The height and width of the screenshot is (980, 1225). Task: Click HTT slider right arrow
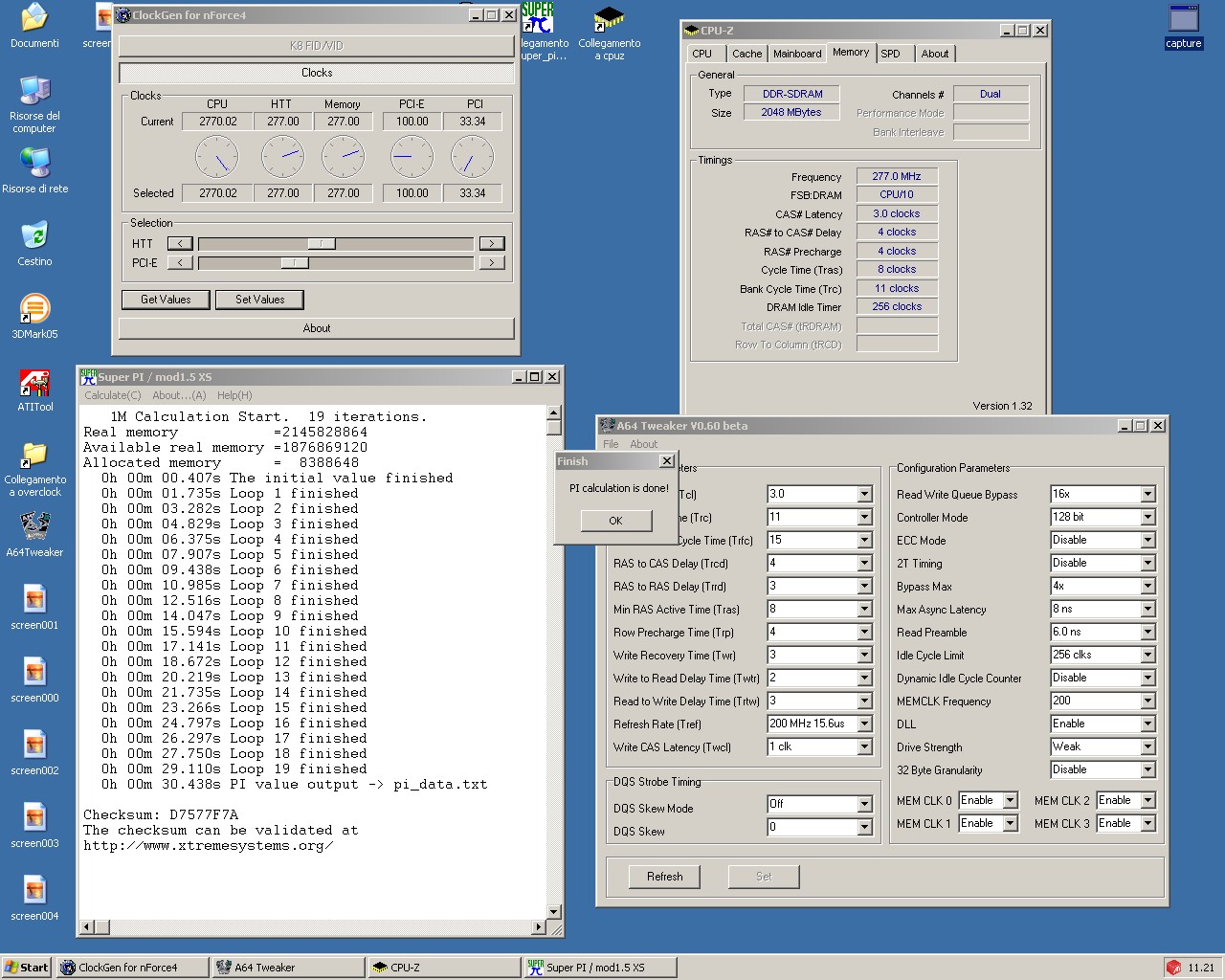[x=492, y=244]
